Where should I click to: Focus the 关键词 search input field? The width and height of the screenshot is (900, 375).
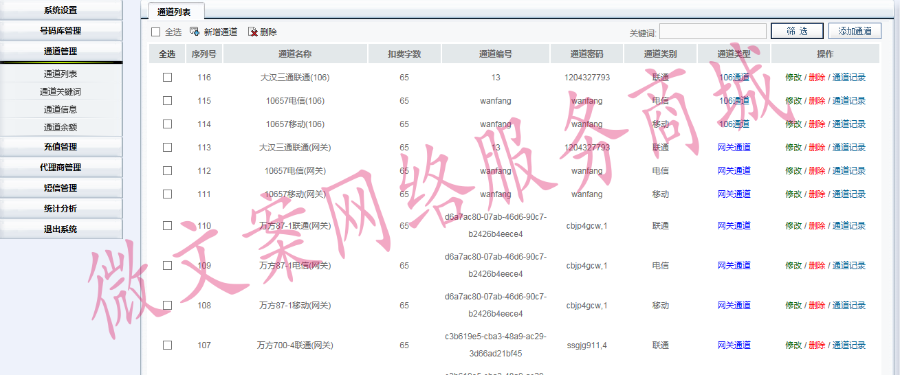coord(713,31)
